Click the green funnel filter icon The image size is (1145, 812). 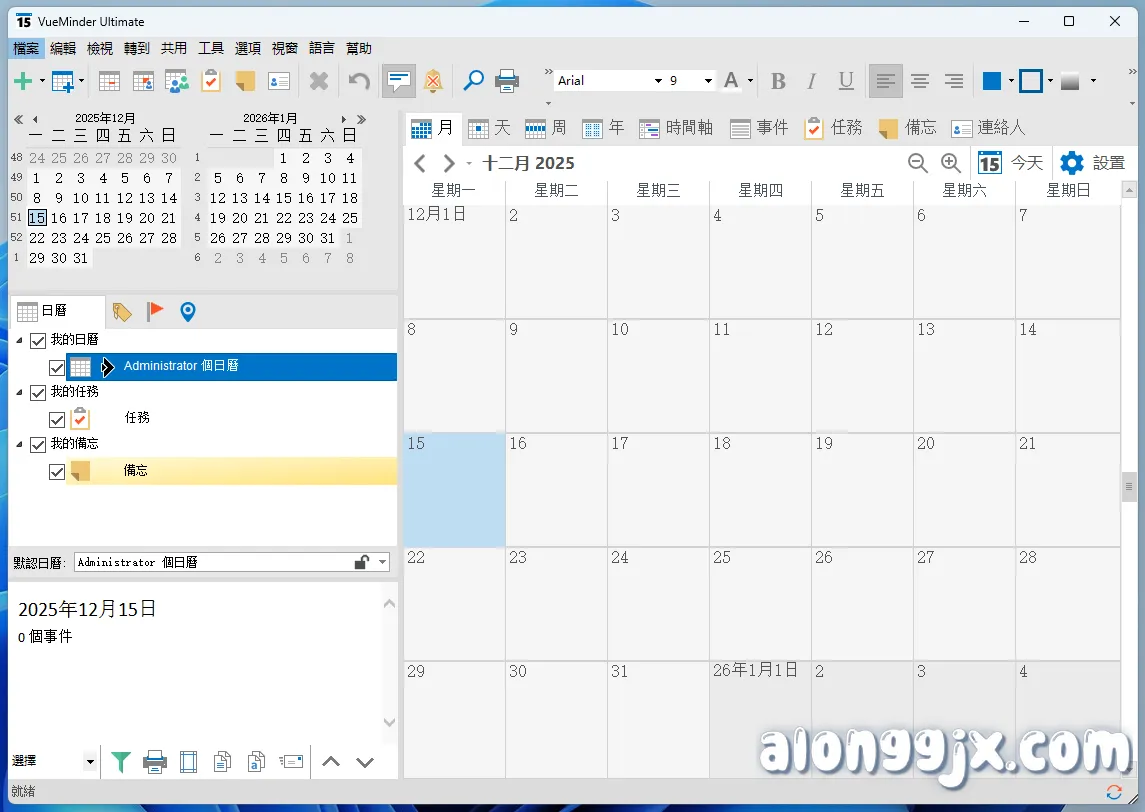[x=120, y=762]
